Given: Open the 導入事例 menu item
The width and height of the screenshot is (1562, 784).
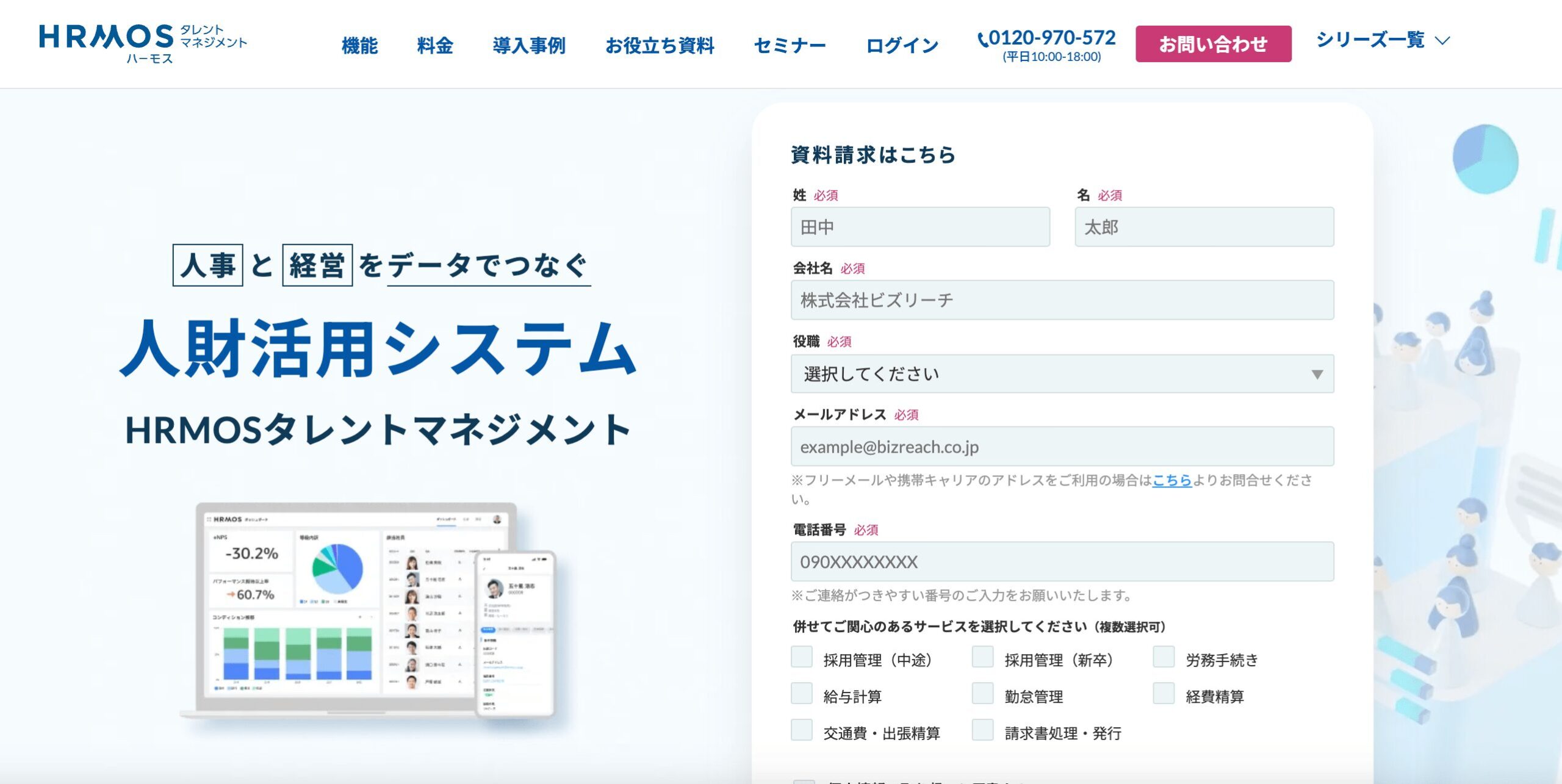Looking at the screenshot, I should tap(528, 46).
